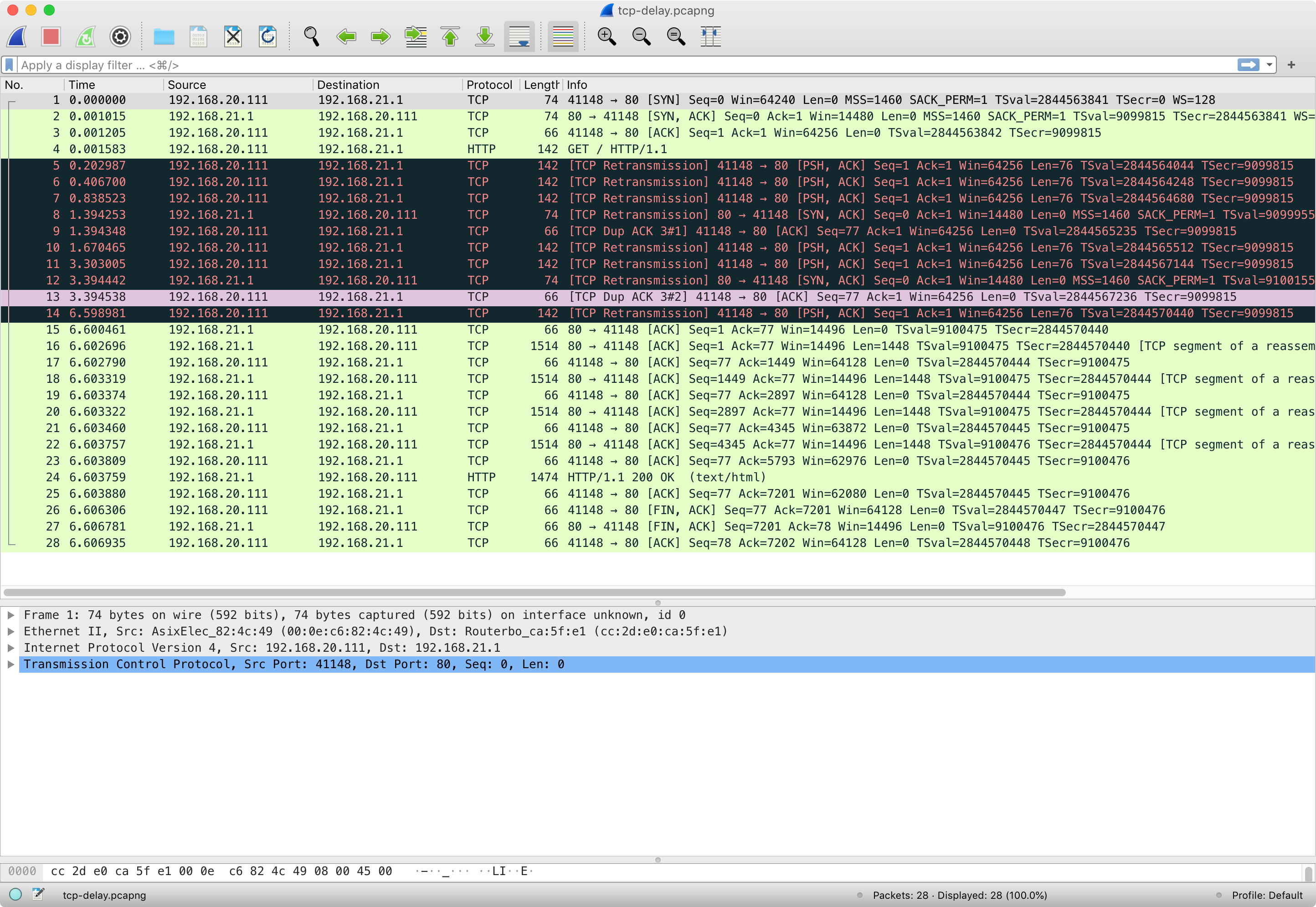The height and width of the screenshot is (907, 1316).
Task: Open the capture options gear
Action: tap(119, 36)
